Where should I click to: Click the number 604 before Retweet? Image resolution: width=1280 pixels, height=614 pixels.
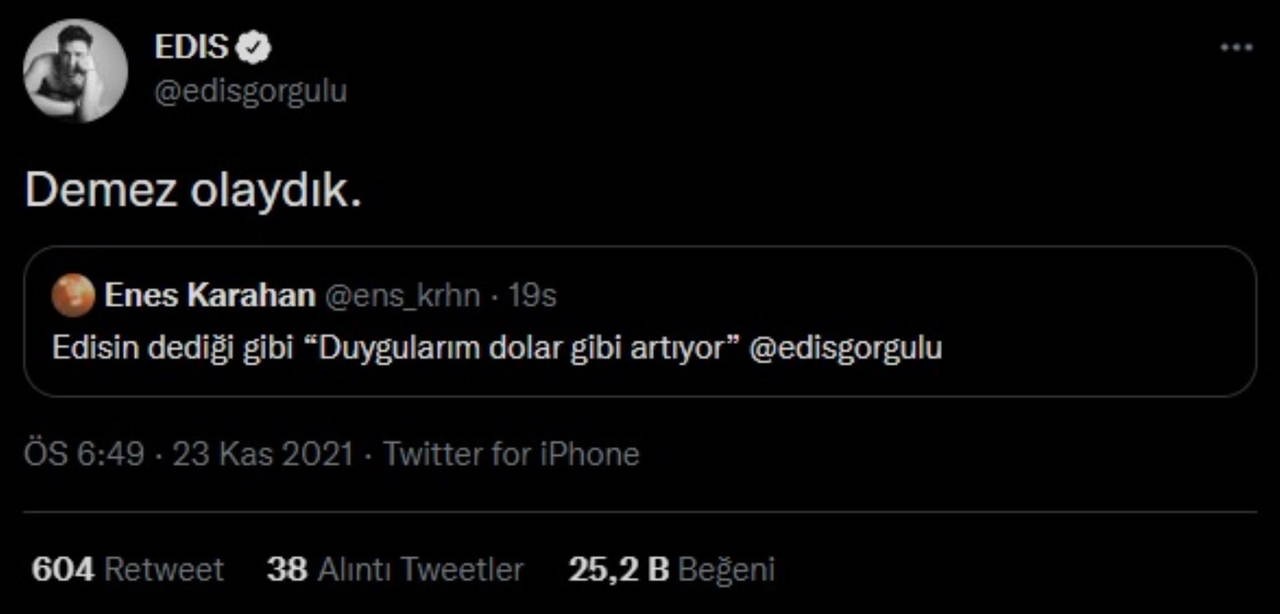[63, 570]
